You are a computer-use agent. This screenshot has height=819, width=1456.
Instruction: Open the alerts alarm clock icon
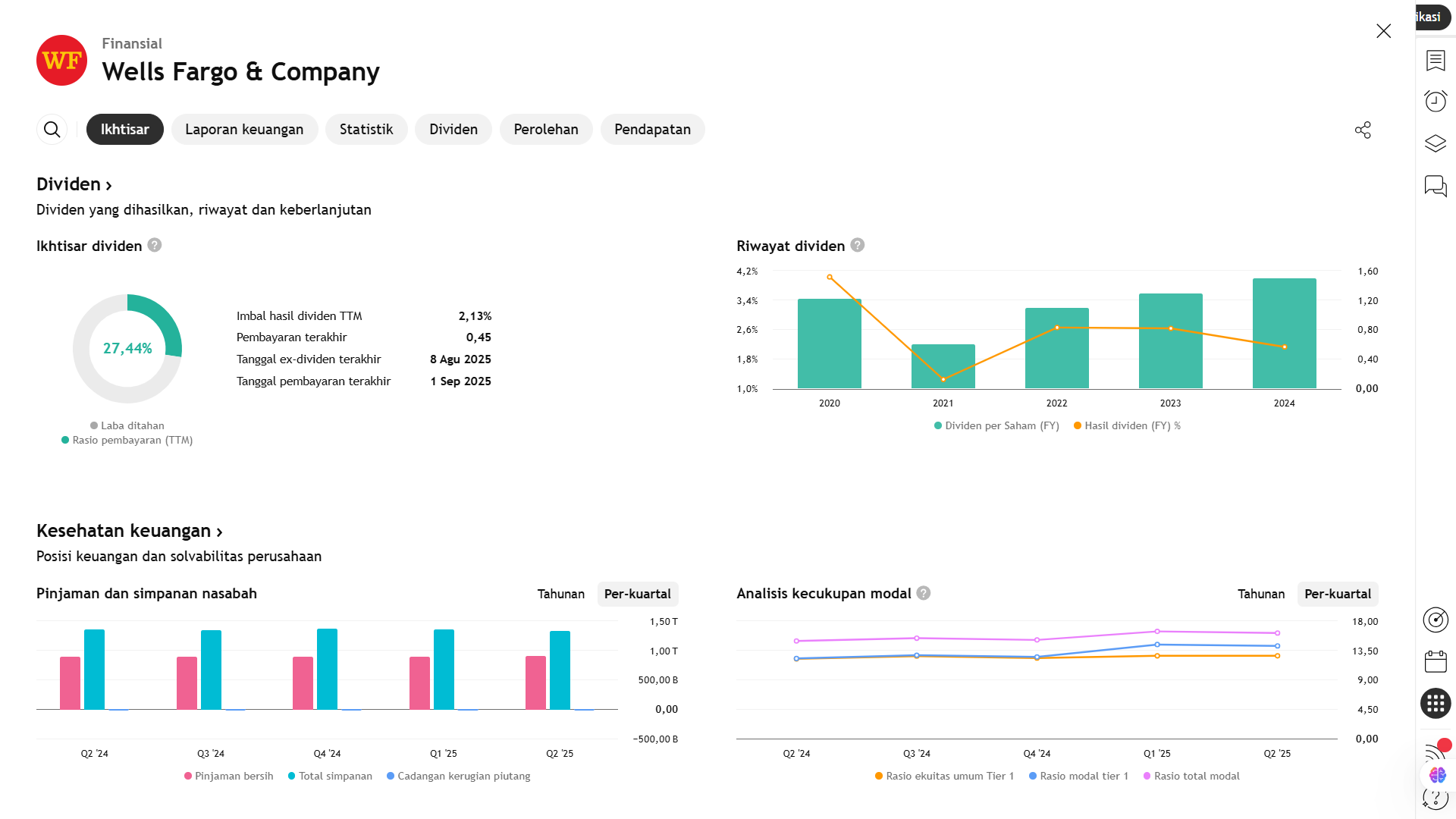(1436, 101)
